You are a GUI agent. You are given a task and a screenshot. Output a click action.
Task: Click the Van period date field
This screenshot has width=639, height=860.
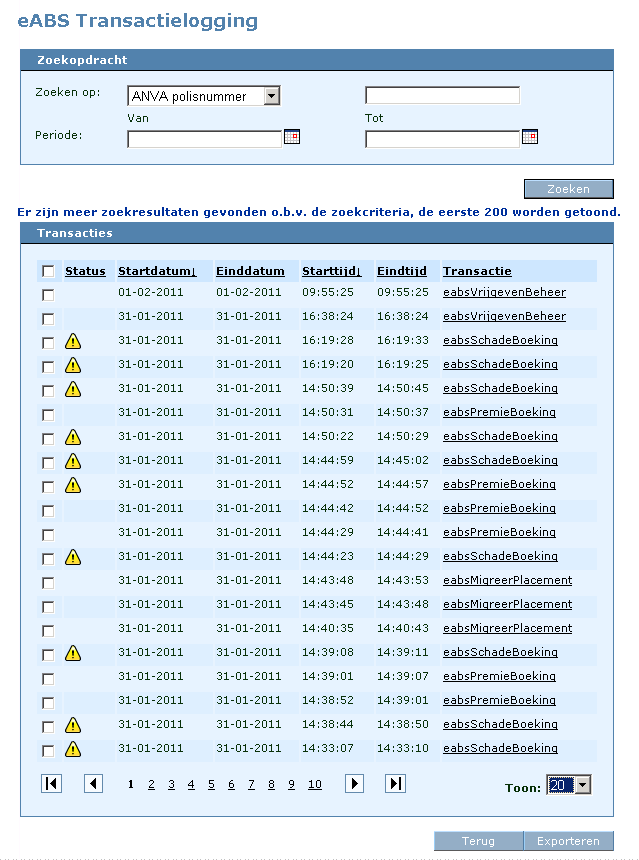coord(204,139)
